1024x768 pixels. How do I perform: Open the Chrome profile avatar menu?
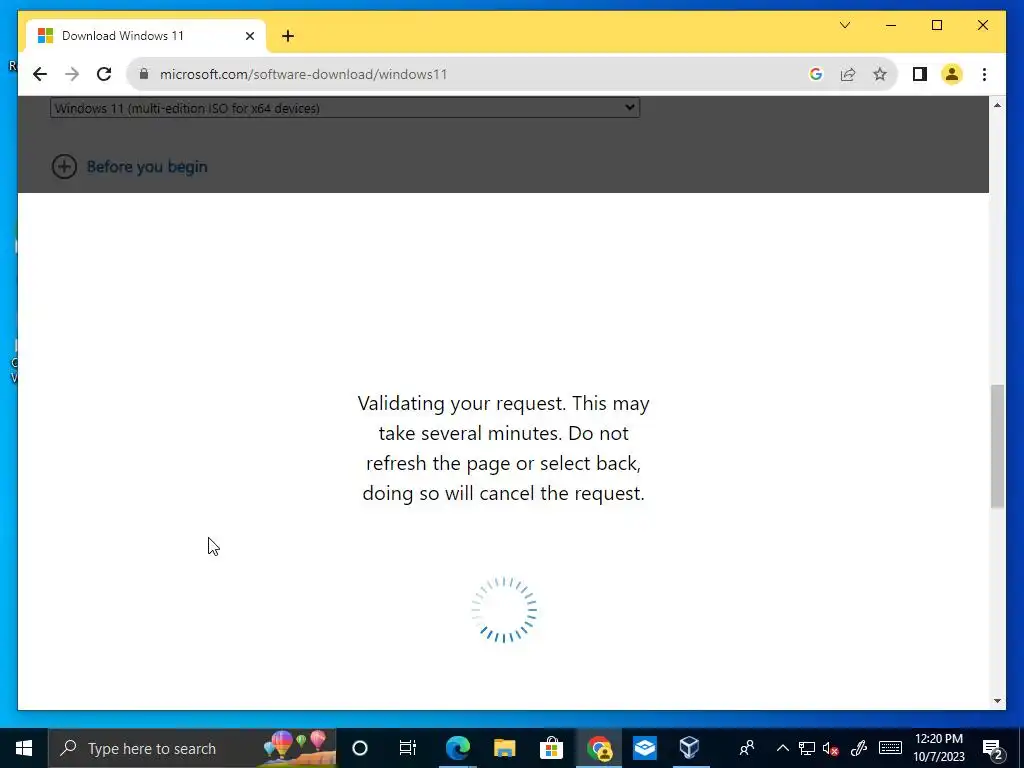point(952,74)
